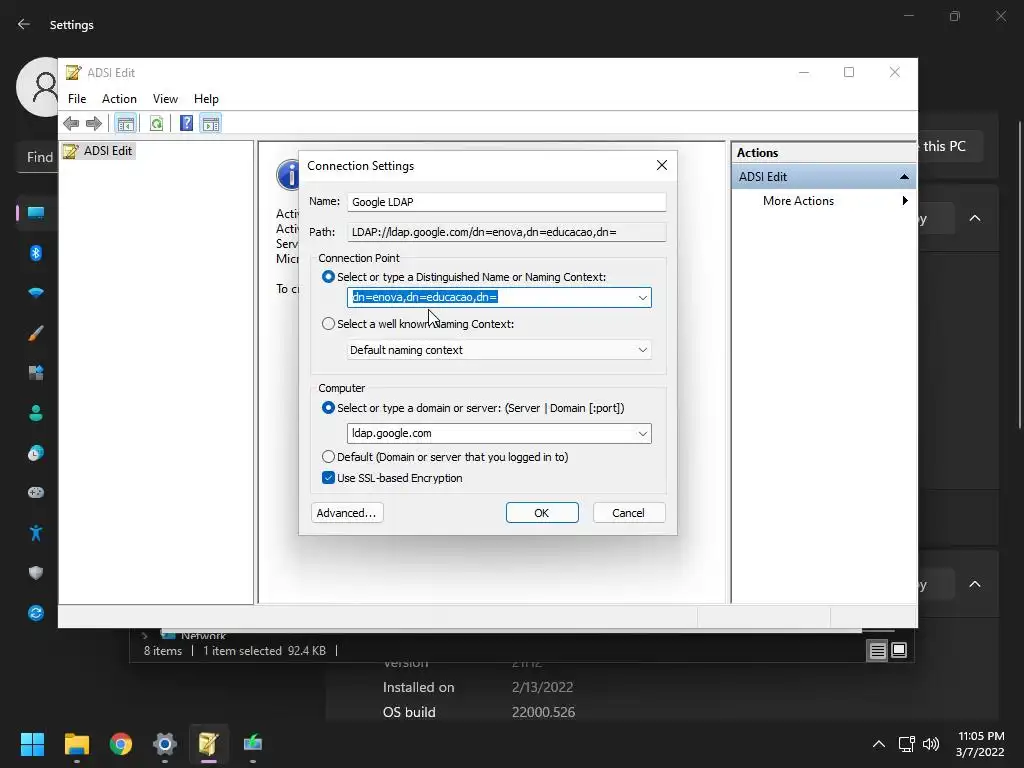Open the Personalization paintbrush icon in Settings
1024x768 pixels.
click(36, 333)
